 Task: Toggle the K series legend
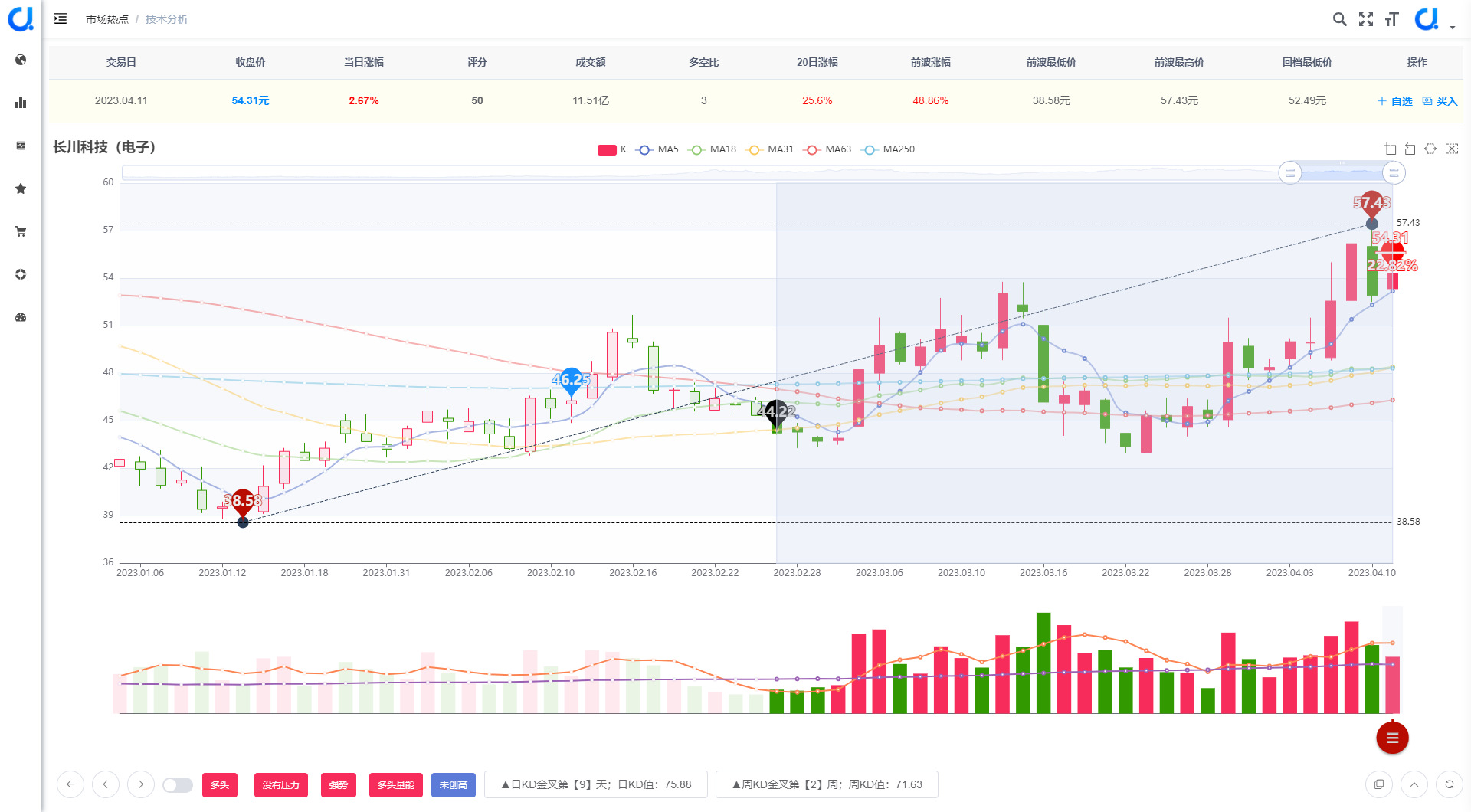tap(612, 149)
